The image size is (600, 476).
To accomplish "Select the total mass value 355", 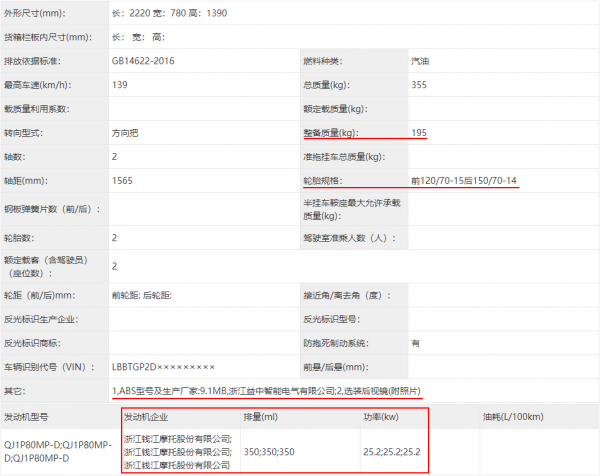I will click(419, 85).
